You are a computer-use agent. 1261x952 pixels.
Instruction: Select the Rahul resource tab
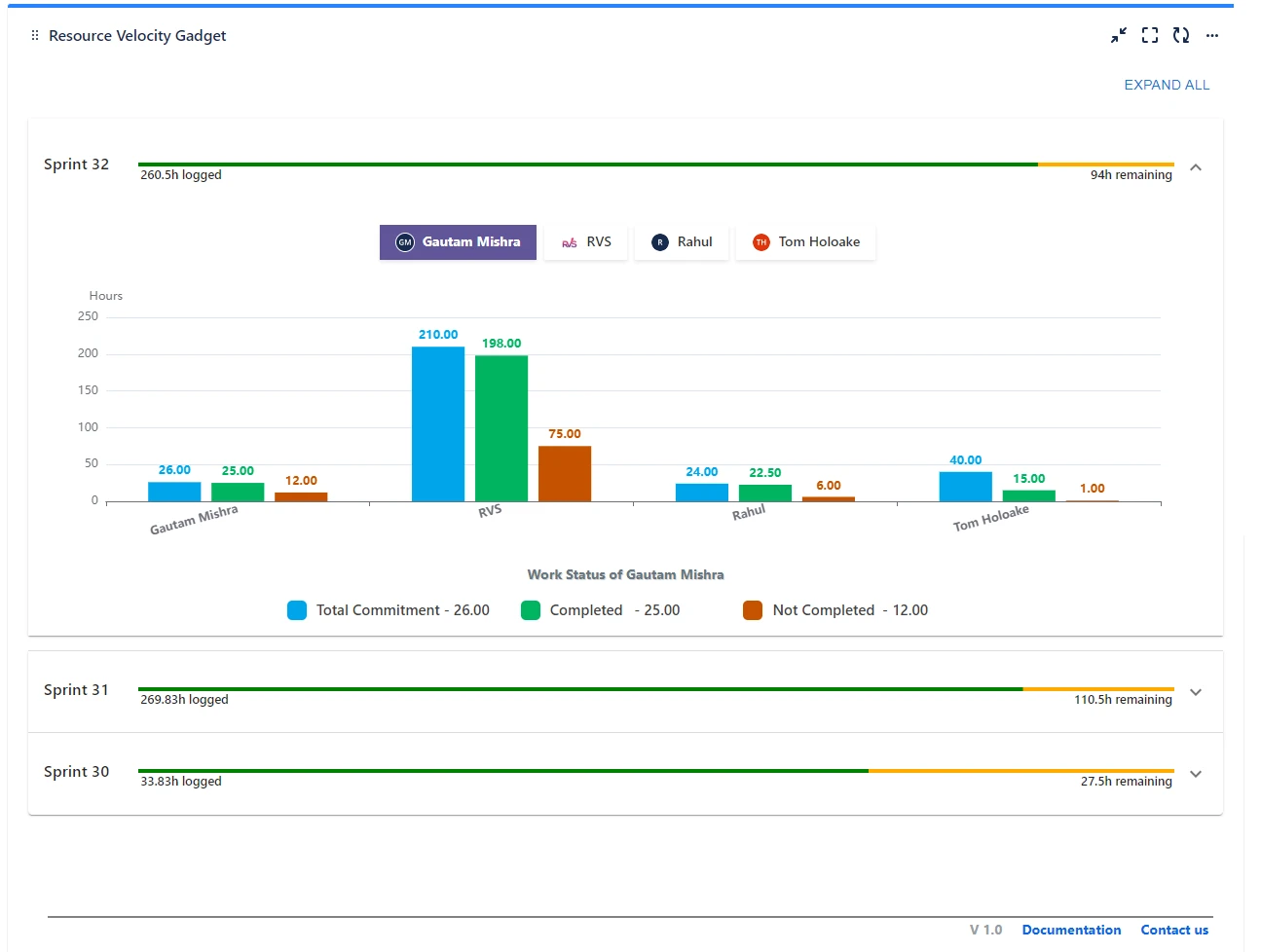point(682,242)
